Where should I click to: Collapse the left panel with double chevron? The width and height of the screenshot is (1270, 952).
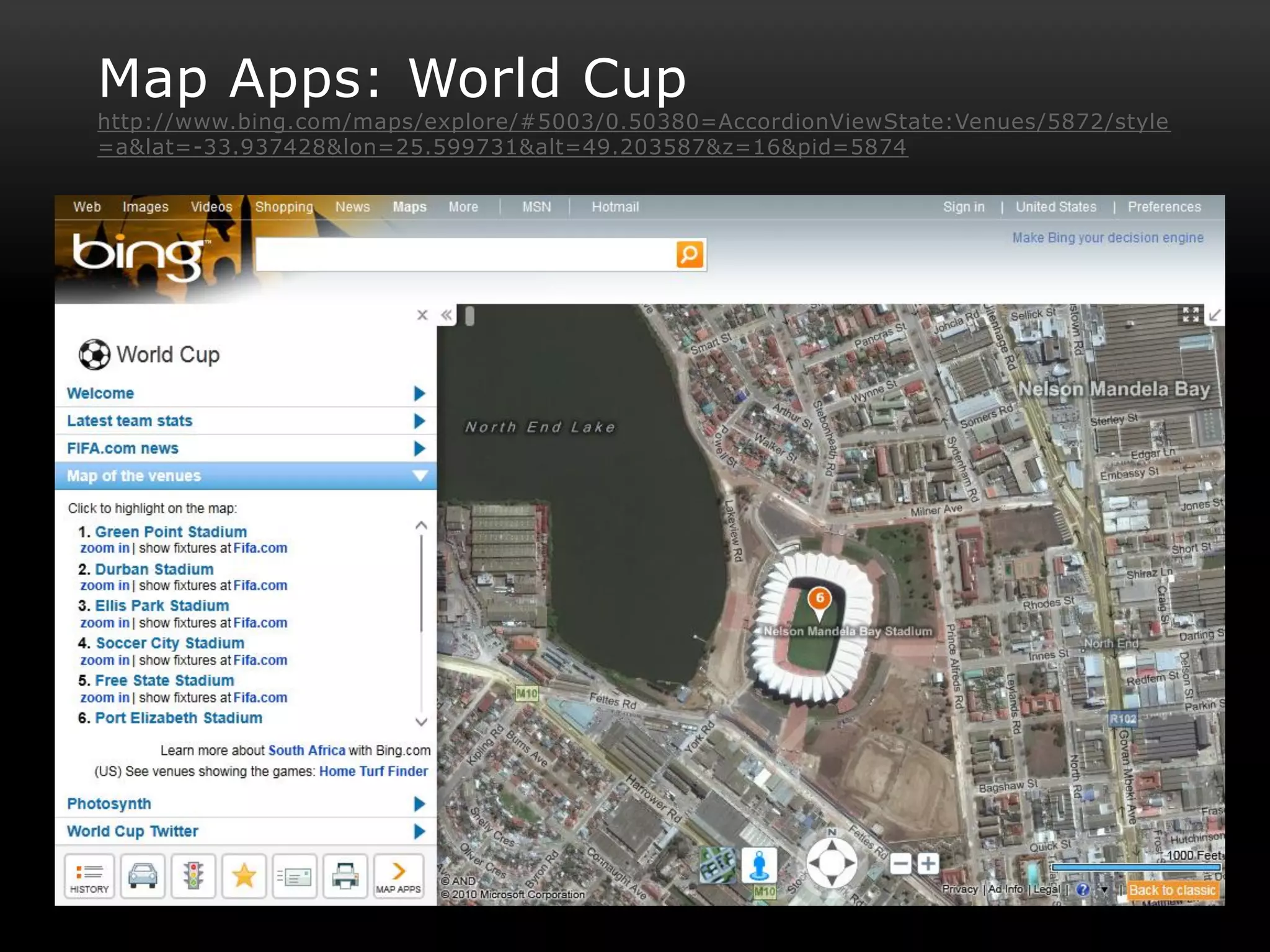(446, 315)
